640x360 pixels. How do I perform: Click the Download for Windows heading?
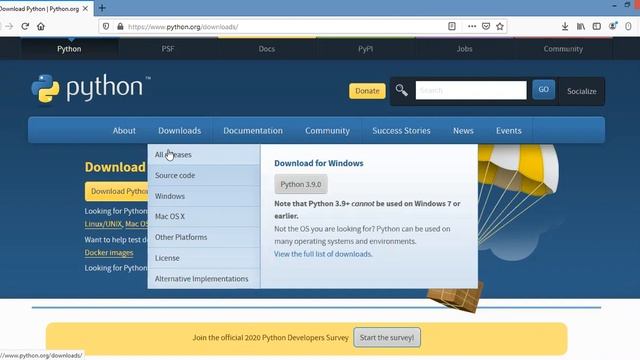[x=319, y=163]
